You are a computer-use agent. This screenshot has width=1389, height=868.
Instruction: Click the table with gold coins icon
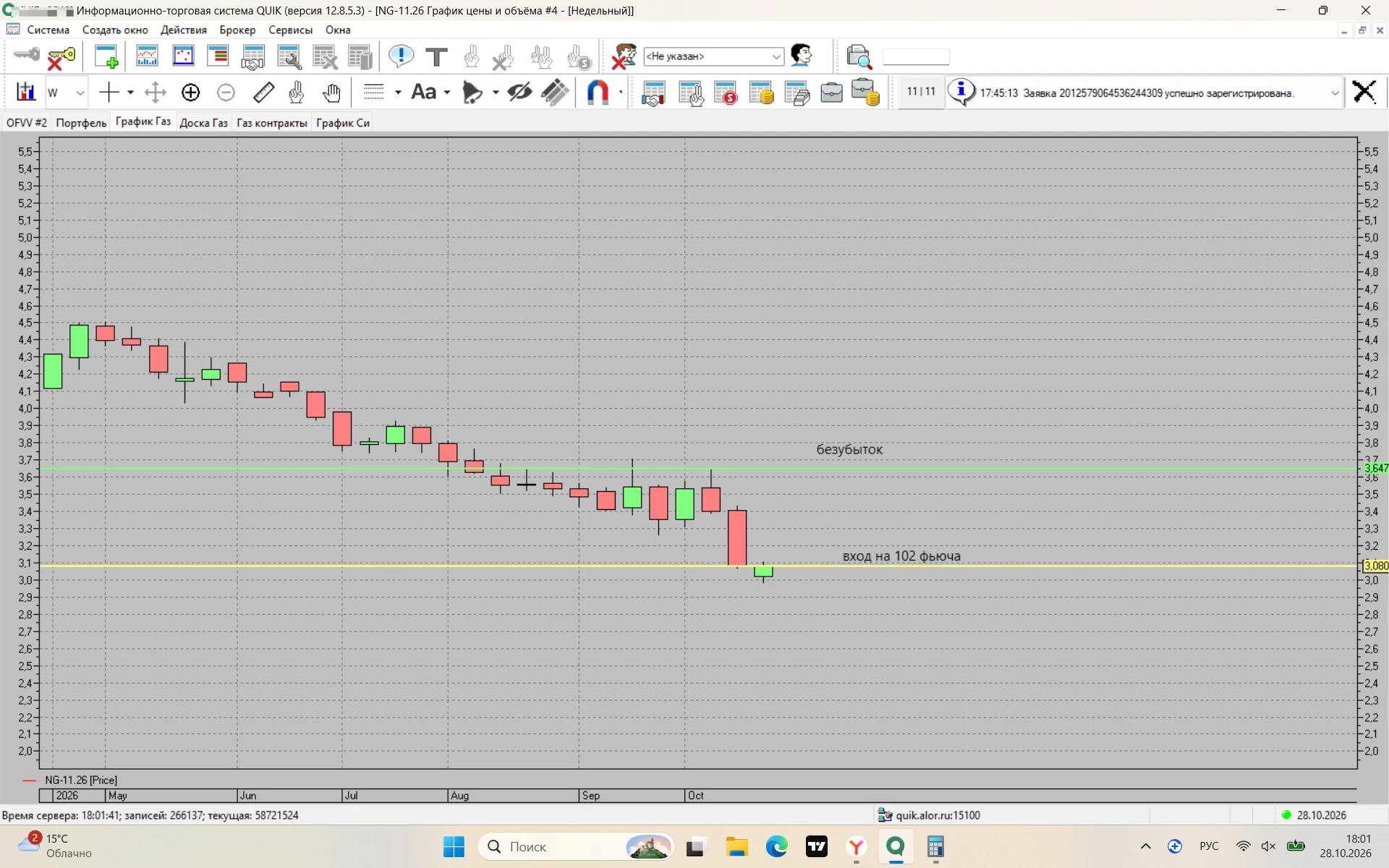coord(761,93)
